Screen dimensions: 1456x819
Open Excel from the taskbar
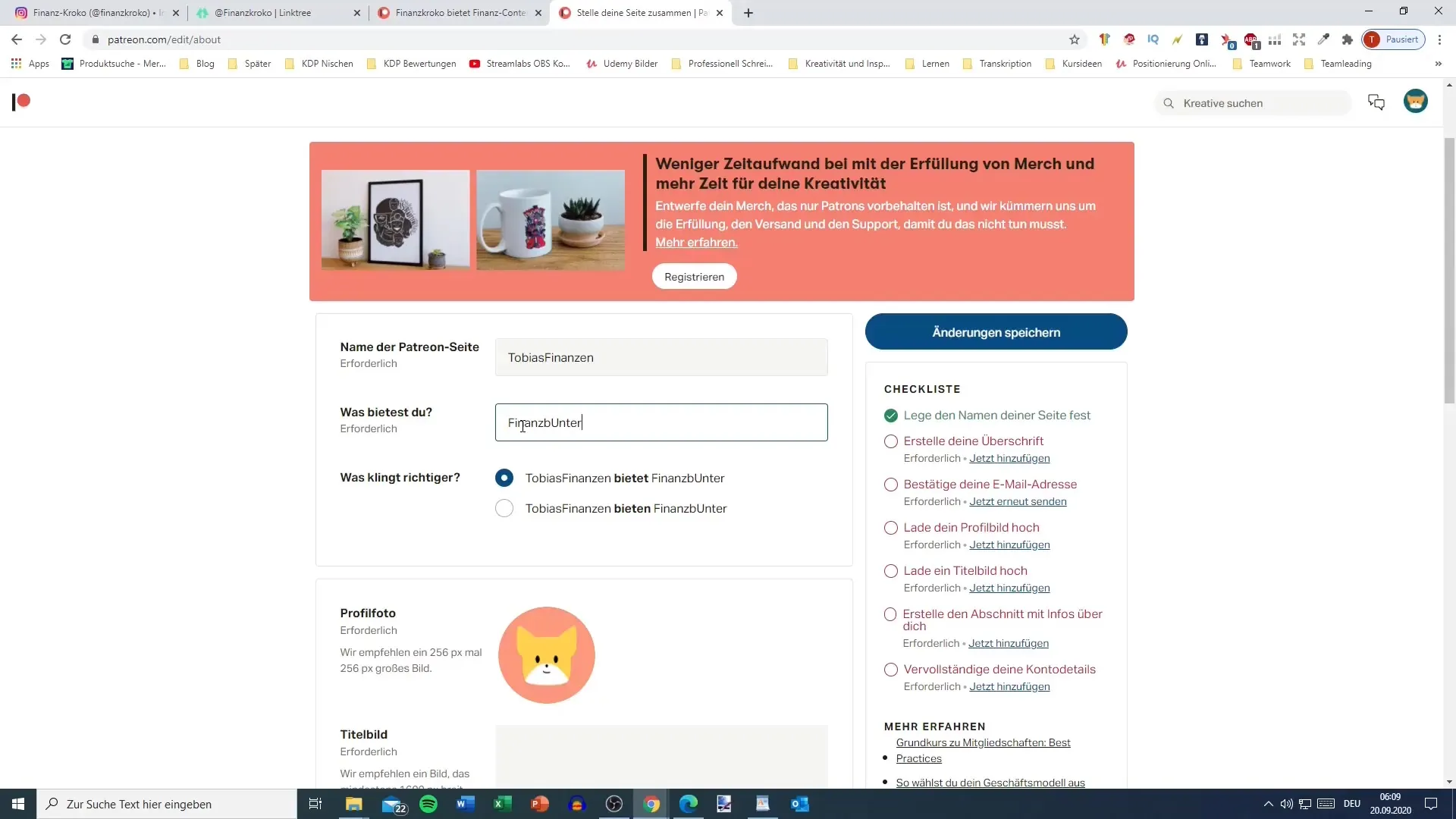pos(502,804)
